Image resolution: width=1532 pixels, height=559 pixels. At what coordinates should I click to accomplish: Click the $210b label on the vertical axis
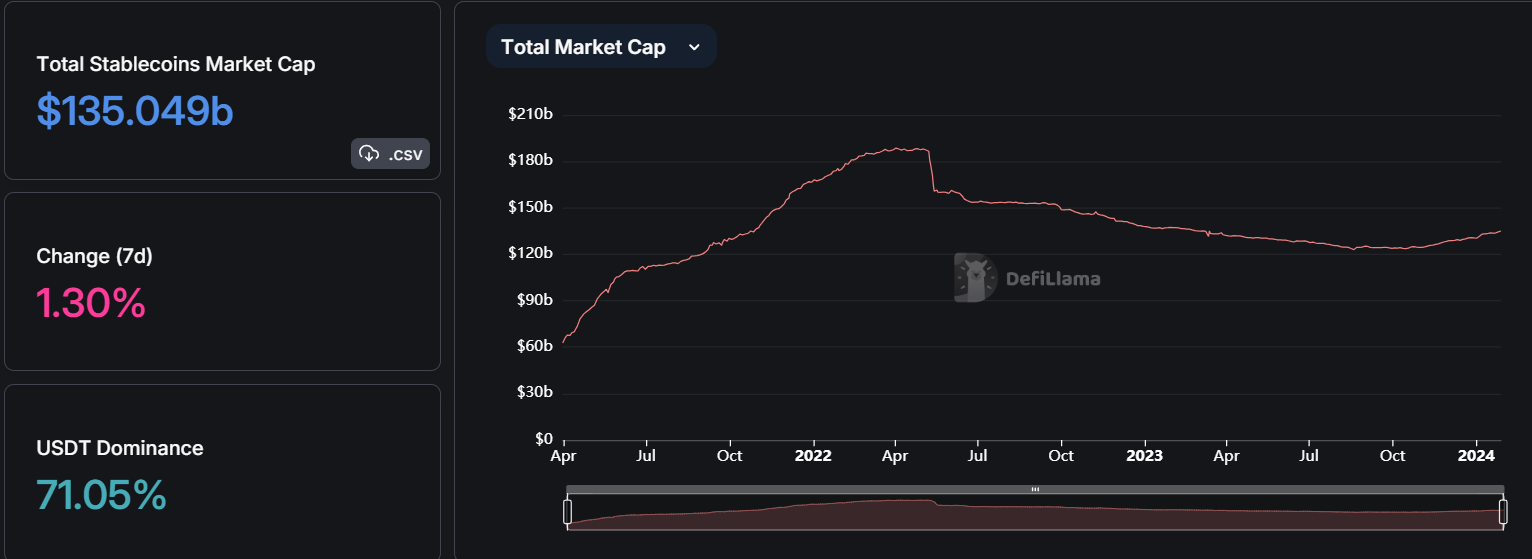pyautogui.click(x=531, y=114)
